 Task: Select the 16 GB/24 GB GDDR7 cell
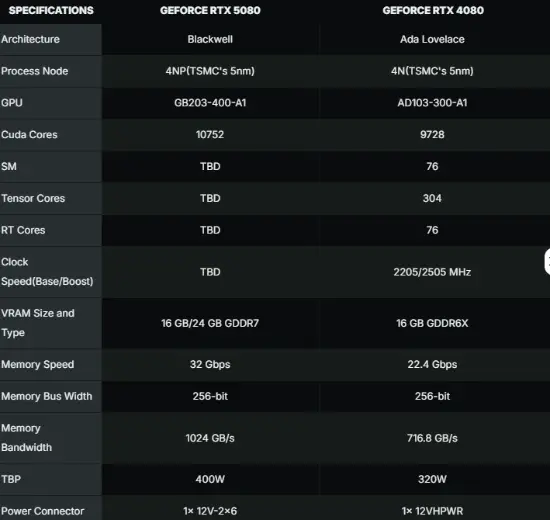pyautogui.click(x=210, y=324)
